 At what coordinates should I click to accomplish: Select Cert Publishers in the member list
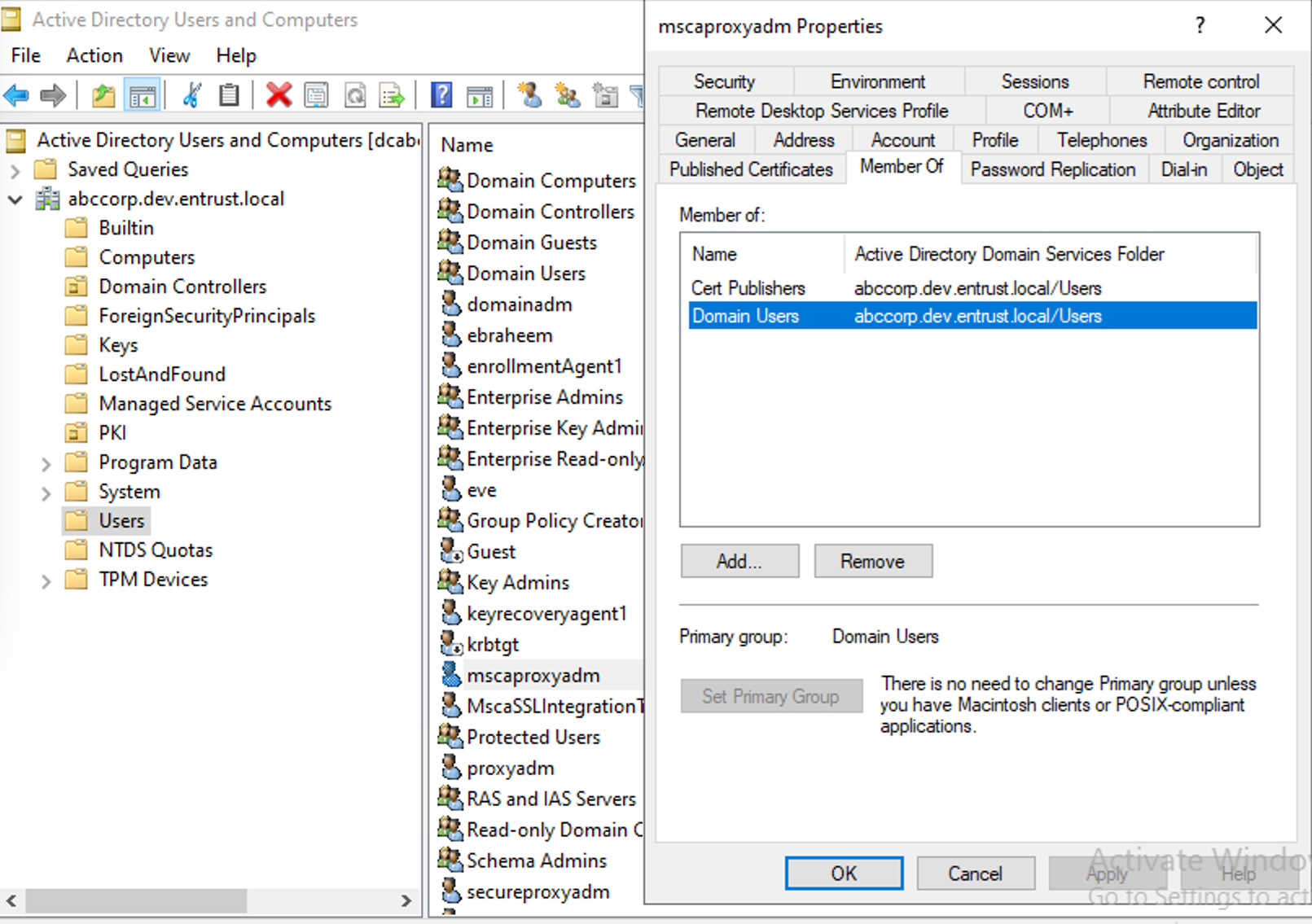pyautogui.click(x=748, y=288)
